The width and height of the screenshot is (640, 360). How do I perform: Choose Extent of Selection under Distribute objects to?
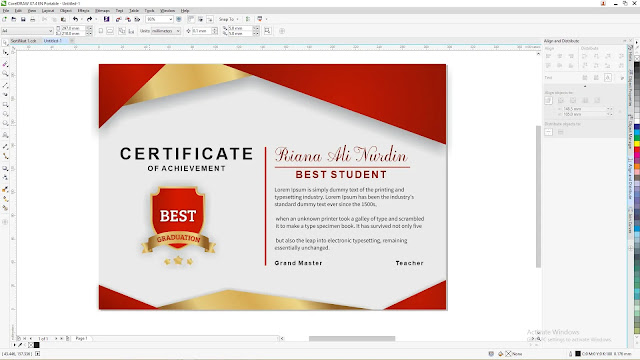tap(549, 132)
